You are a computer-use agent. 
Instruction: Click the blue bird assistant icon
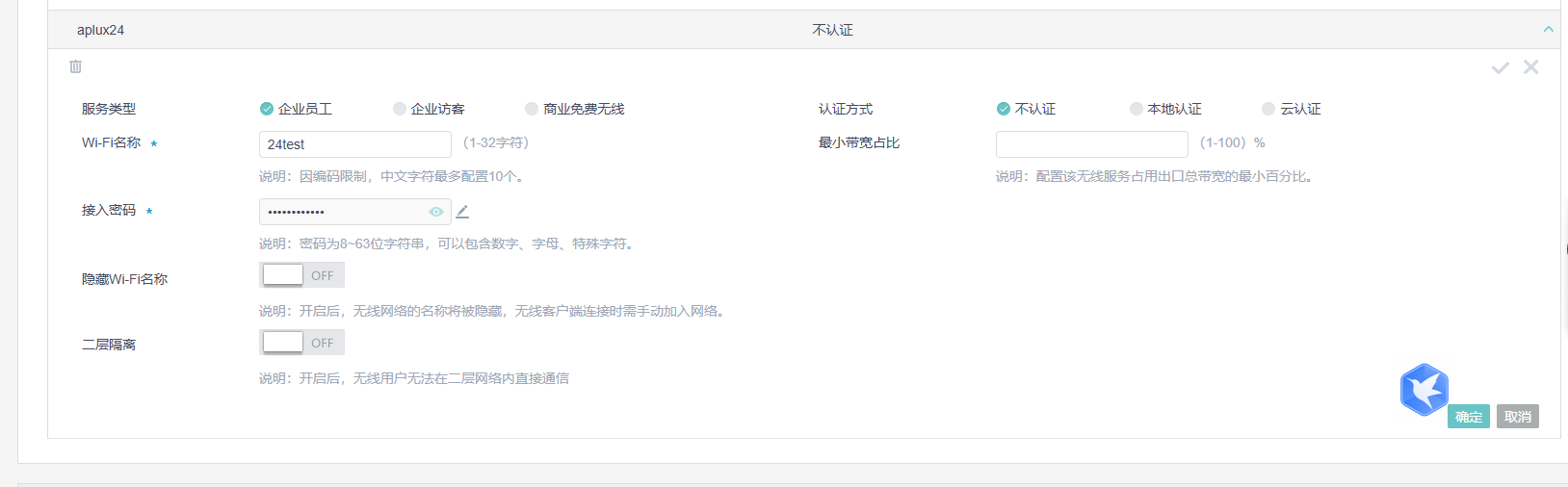click(x=1424, y=389)
